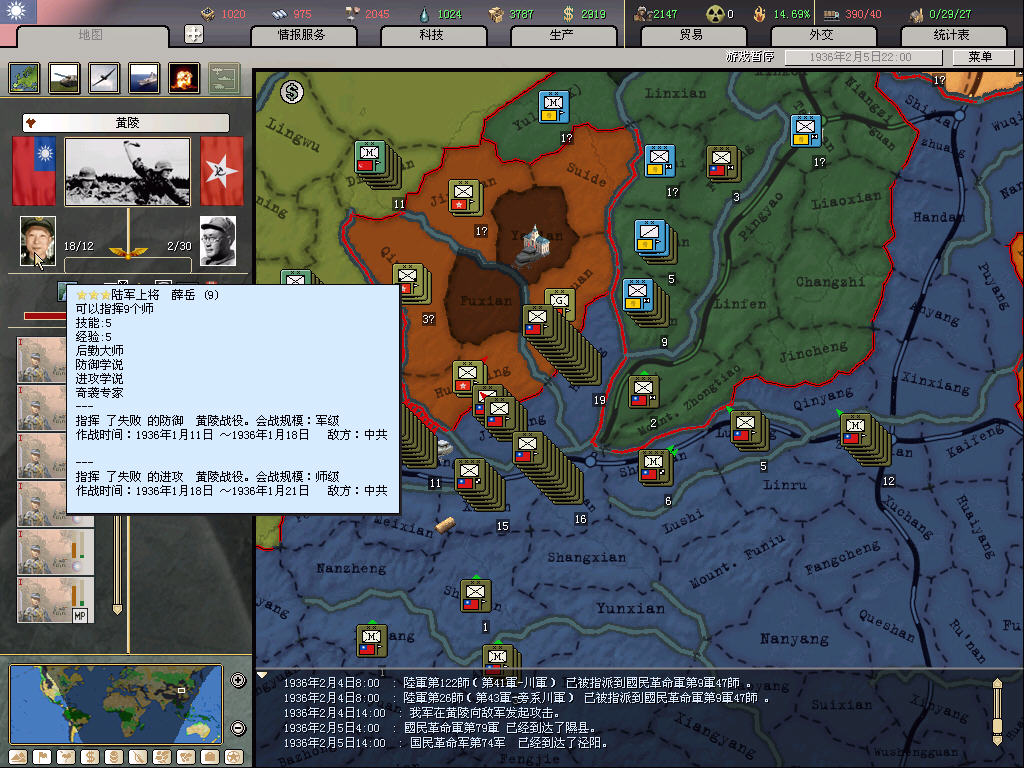Click the division list scrollbar slider handle
Viewport: 1024px width, 768px height.
click(118, 606)
